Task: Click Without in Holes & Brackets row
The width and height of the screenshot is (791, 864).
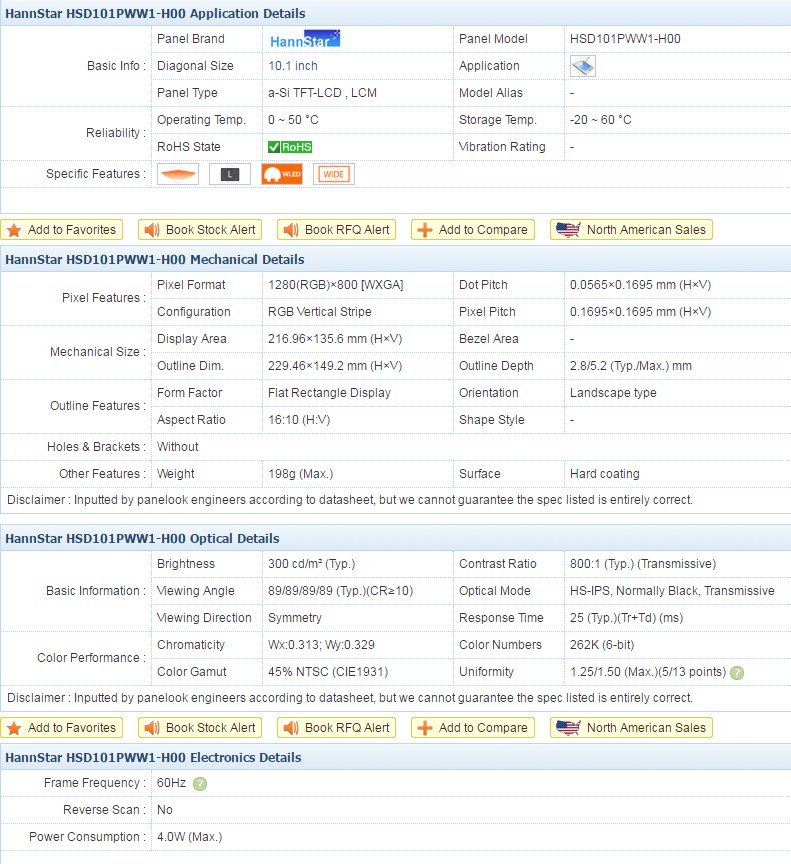Action: coord(177,447)
